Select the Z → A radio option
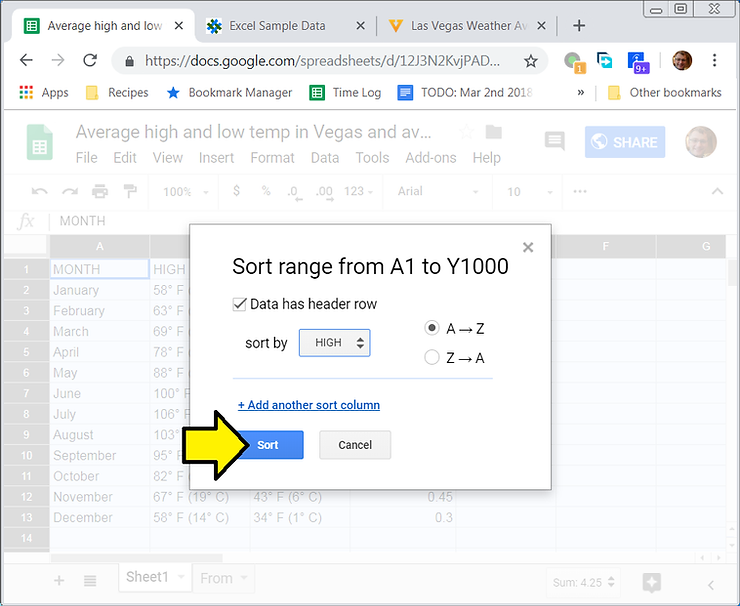 pyautogui.click(x=432, y=357)
